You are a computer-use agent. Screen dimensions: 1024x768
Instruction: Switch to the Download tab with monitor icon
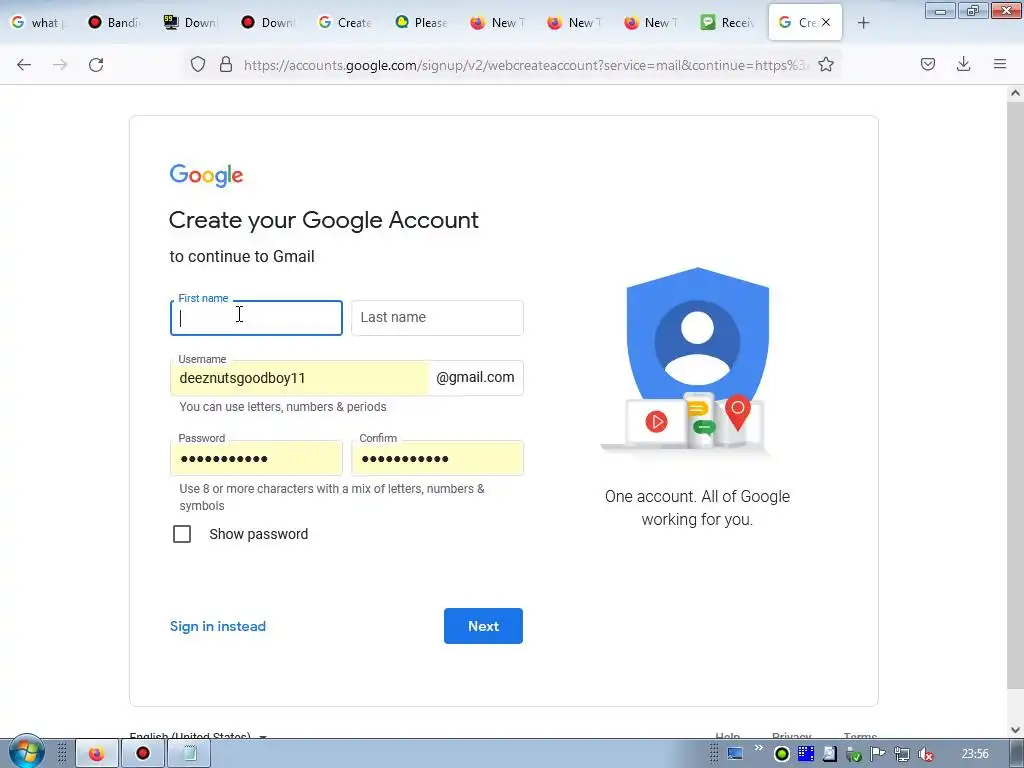191,23
